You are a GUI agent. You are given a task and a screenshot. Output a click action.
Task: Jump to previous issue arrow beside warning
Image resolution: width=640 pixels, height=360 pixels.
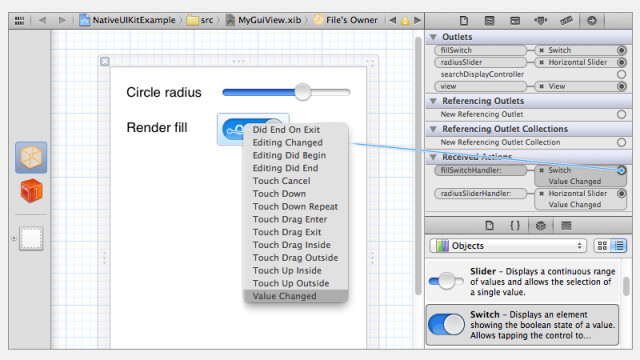click(392, 20)
